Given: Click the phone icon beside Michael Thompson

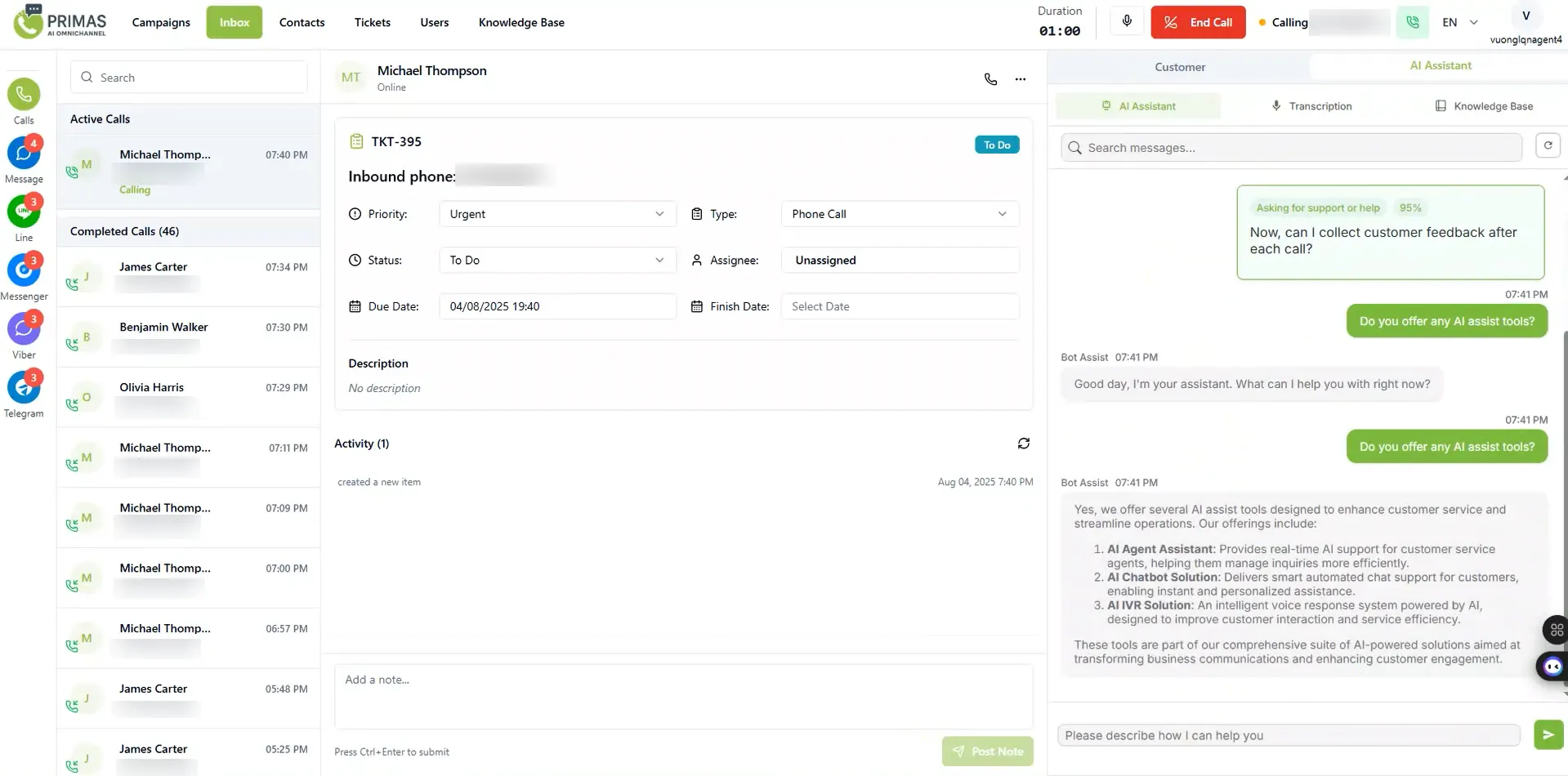Looking at the screenshot, I should [990, 79].
